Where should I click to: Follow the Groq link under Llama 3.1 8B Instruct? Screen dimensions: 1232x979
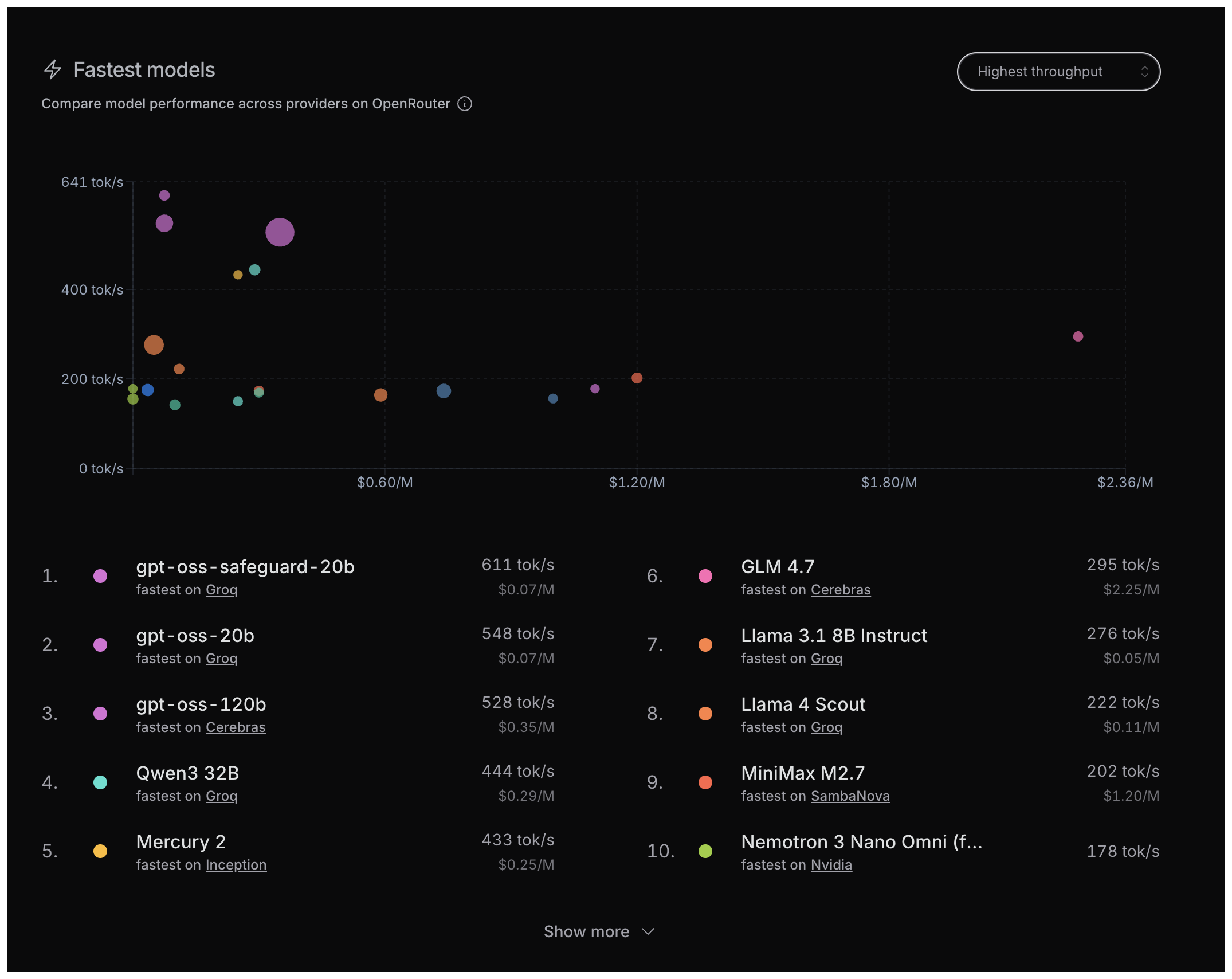coord(827,659)
